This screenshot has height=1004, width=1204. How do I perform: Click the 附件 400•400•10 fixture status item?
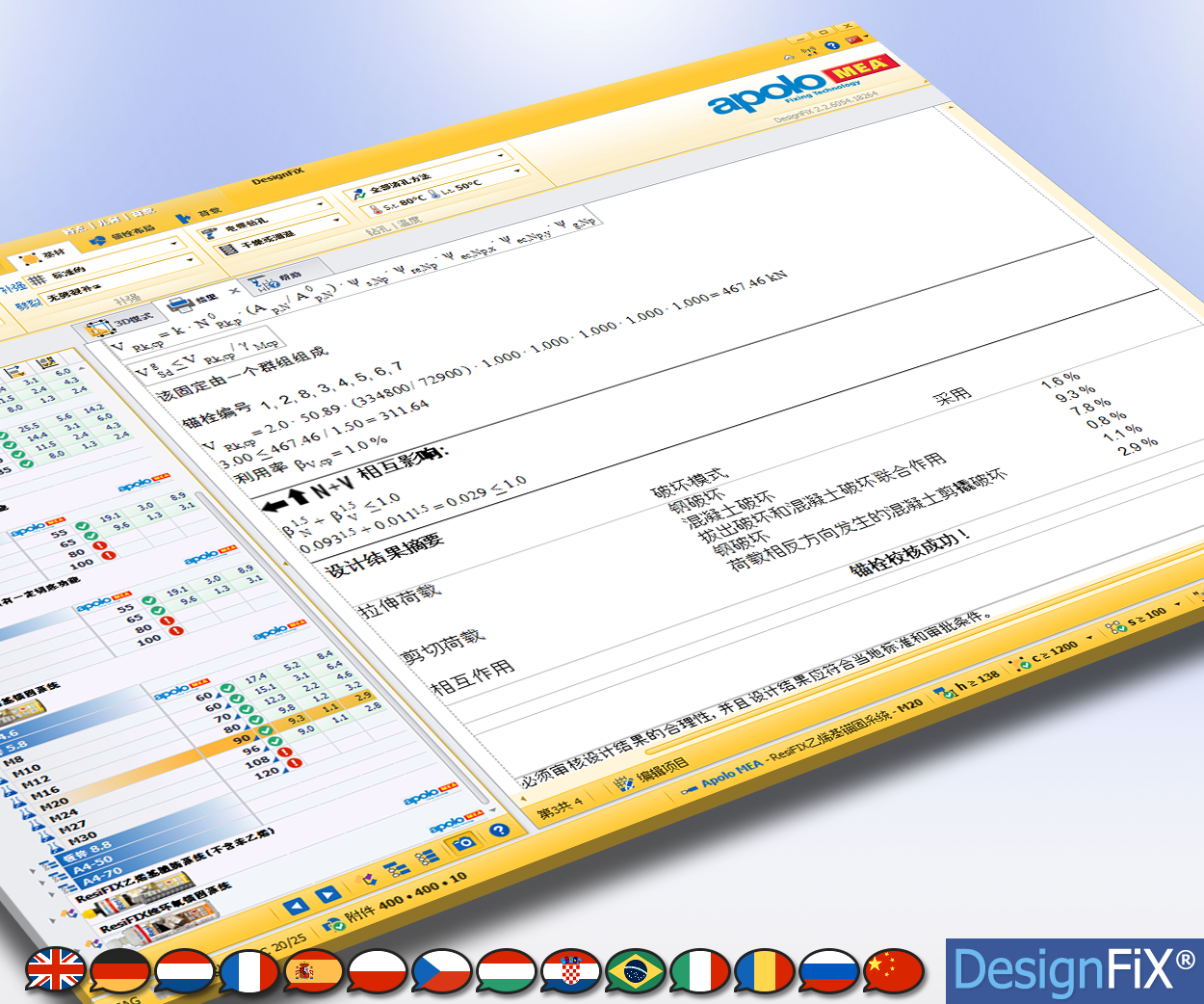pos(396,900)
